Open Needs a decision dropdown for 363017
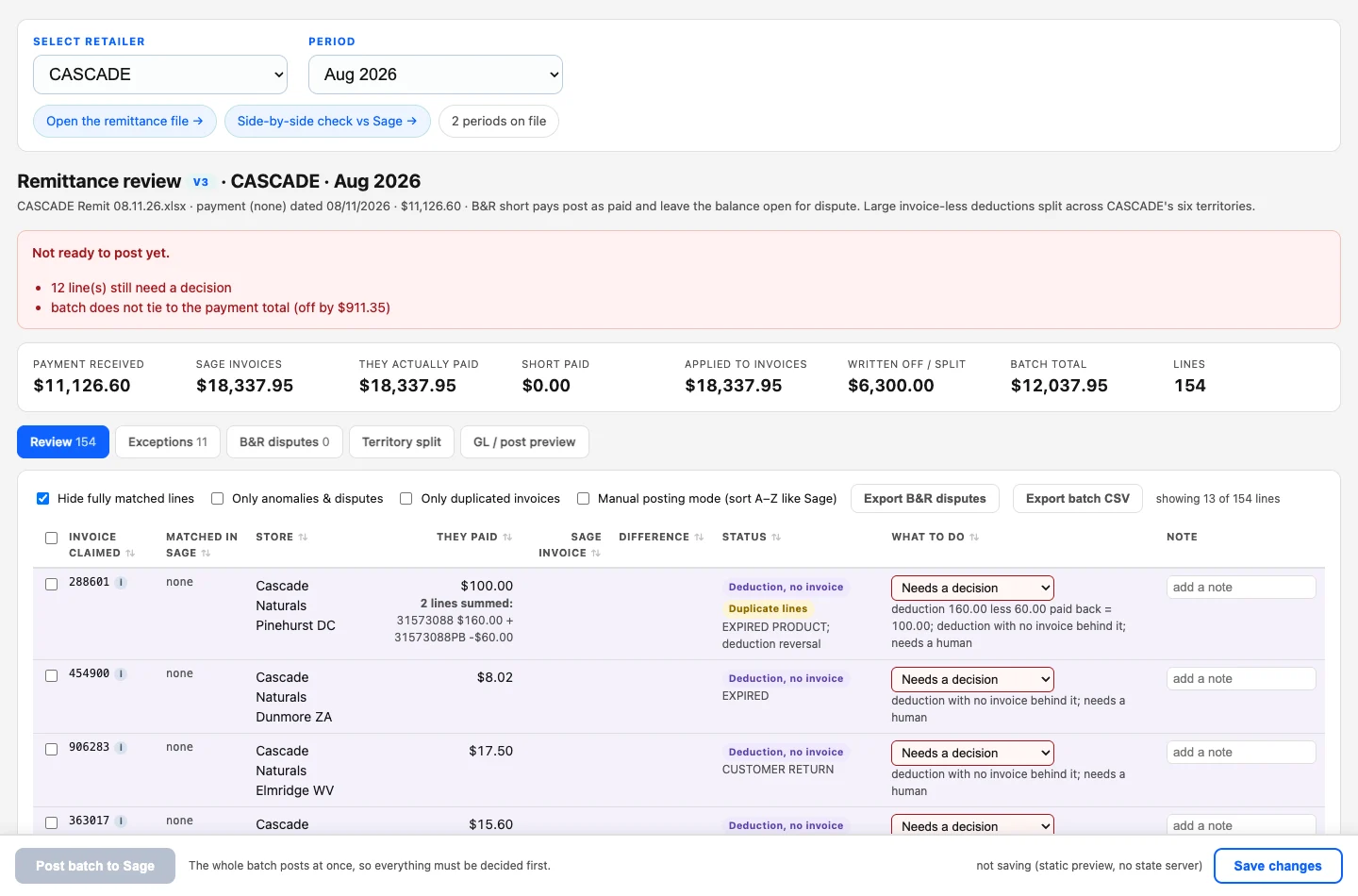The image size is (1358, 896). tap(972, 825)
